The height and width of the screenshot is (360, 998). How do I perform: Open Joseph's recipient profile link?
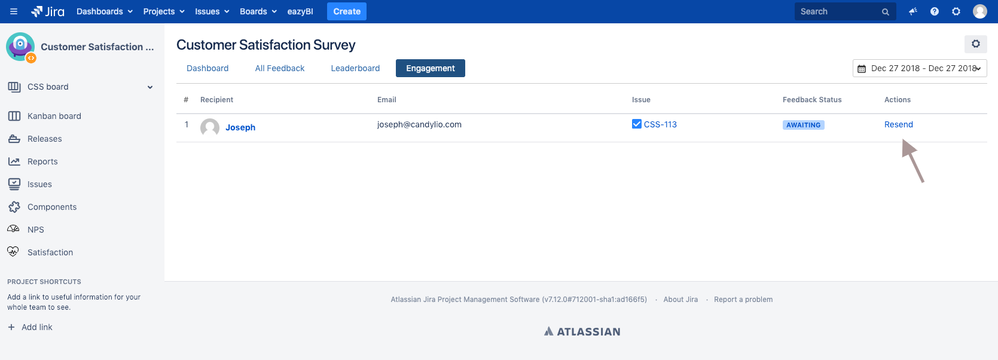click(x=241, y=127)
